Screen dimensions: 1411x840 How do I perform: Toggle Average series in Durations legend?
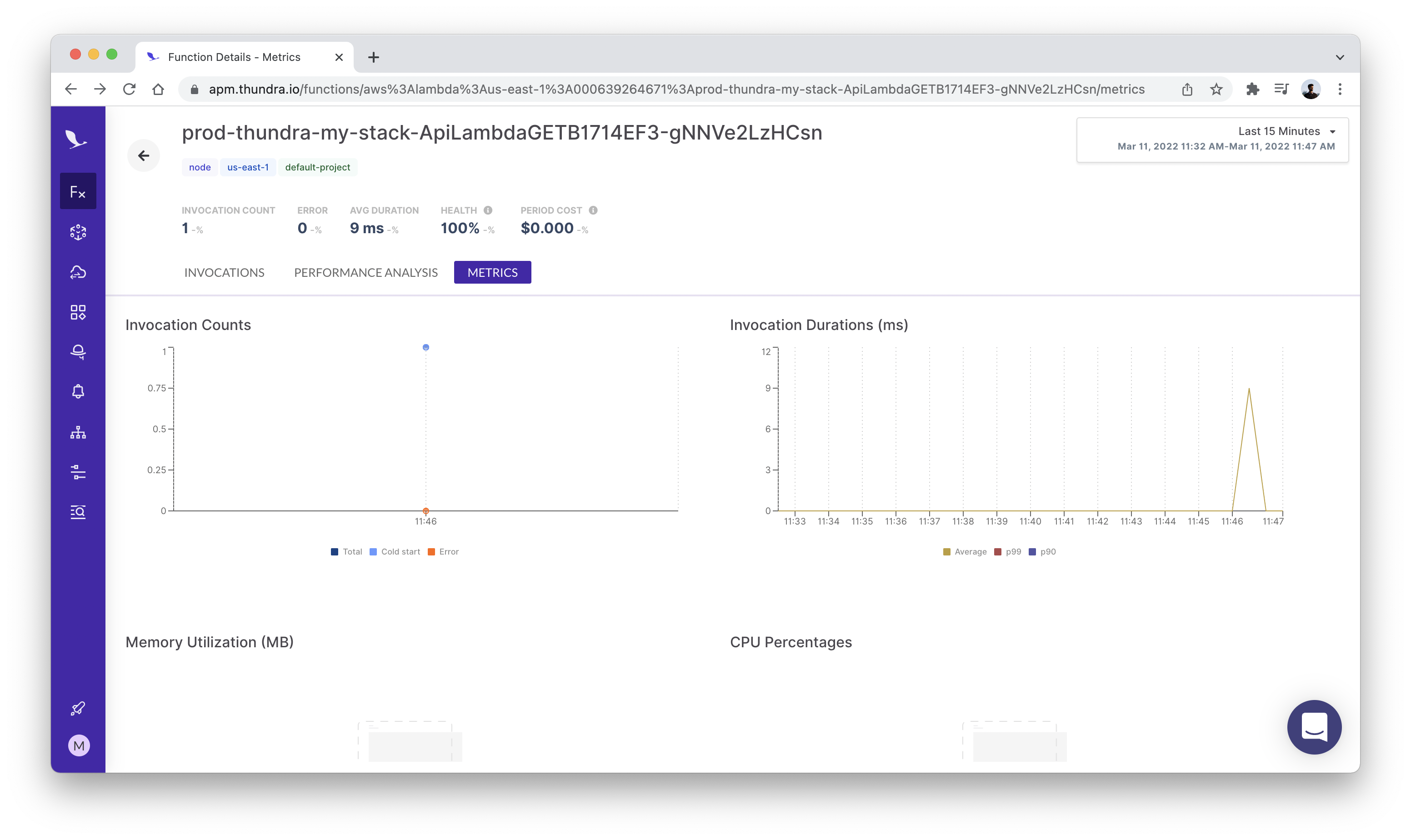965,552
